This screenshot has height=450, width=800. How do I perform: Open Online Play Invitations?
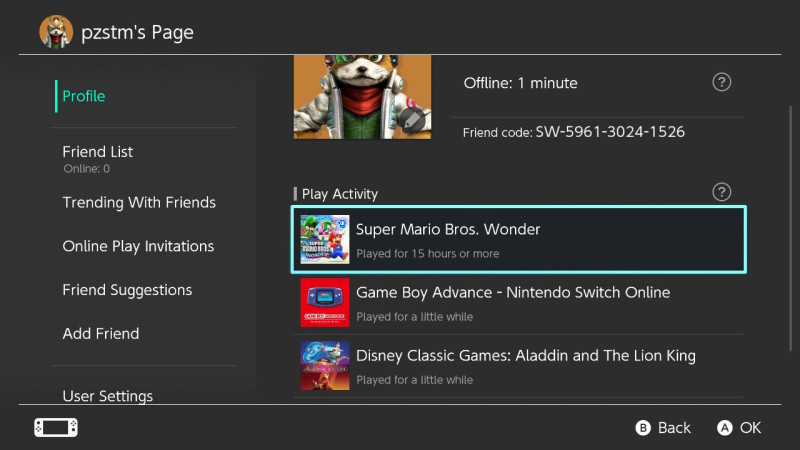click(138, 246)
